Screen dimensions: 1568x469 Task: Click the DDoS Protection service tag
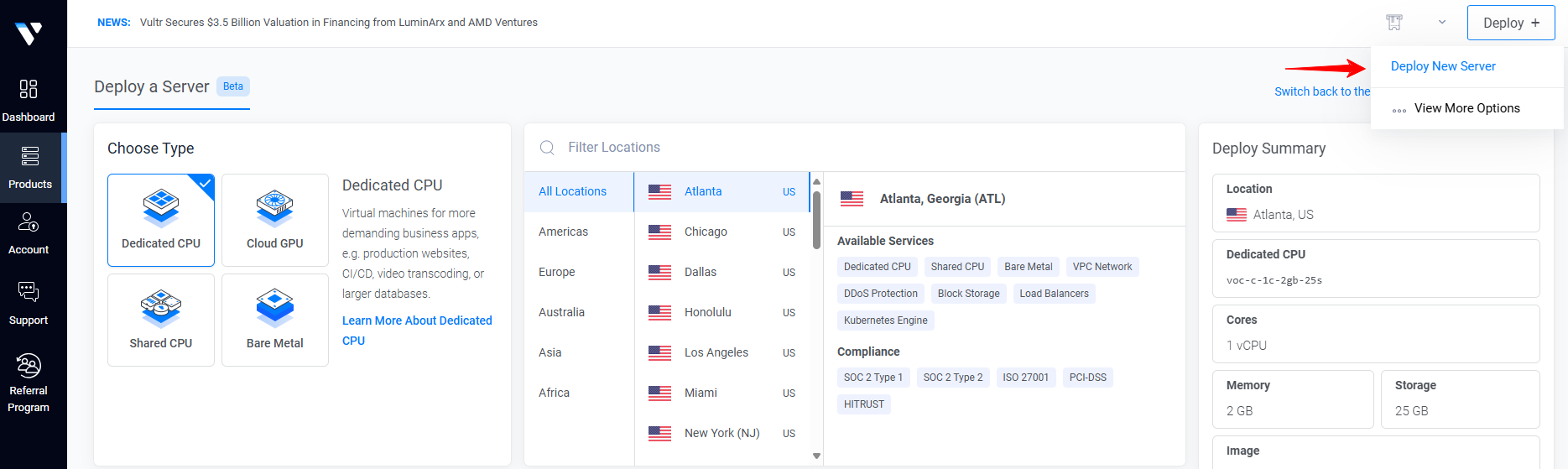coord(881,294)
